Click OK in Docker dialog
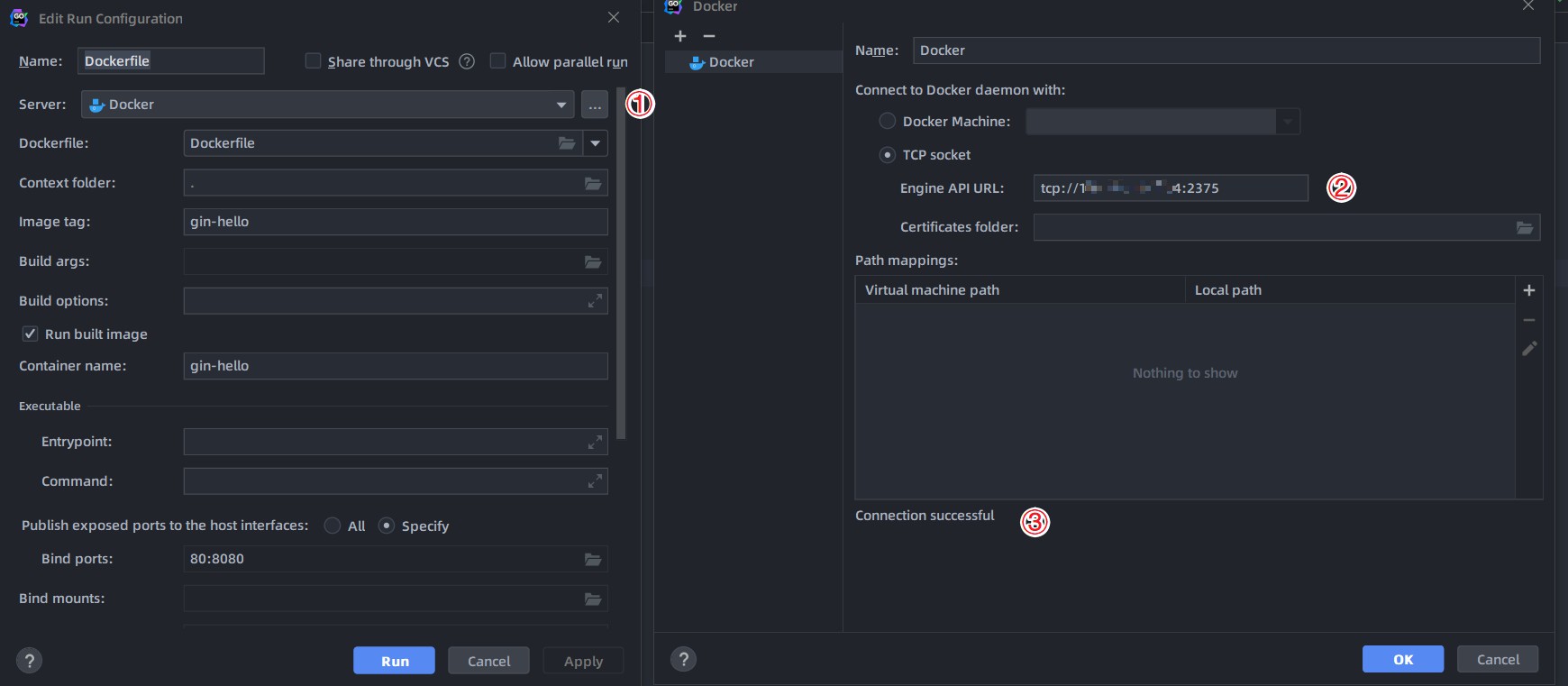The height and width of the screenshot is (686, 1568). click(1402, 659)
